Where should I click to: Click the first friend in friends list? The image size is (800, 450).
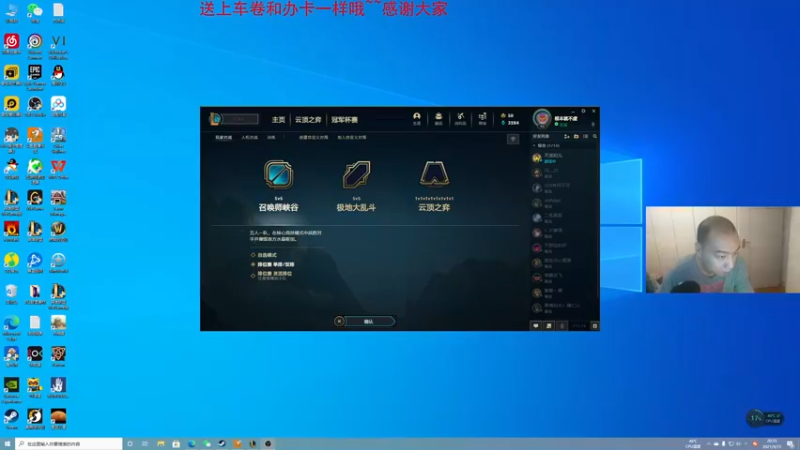pos(563,158)
